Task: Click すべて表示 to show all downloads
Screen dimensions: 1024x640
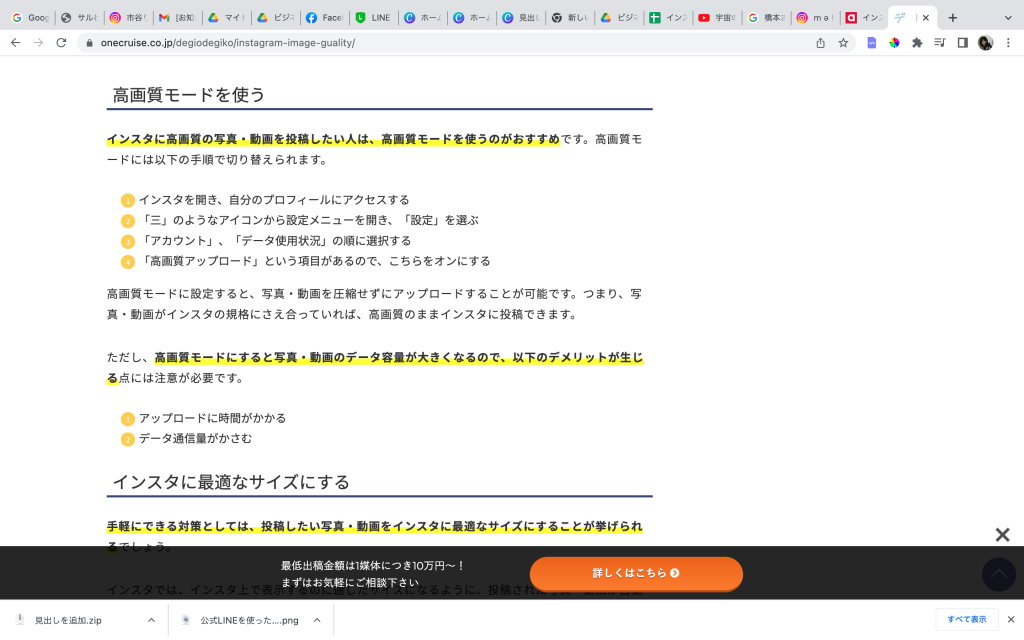Action: pyautogui.click(x=967, y=619)
